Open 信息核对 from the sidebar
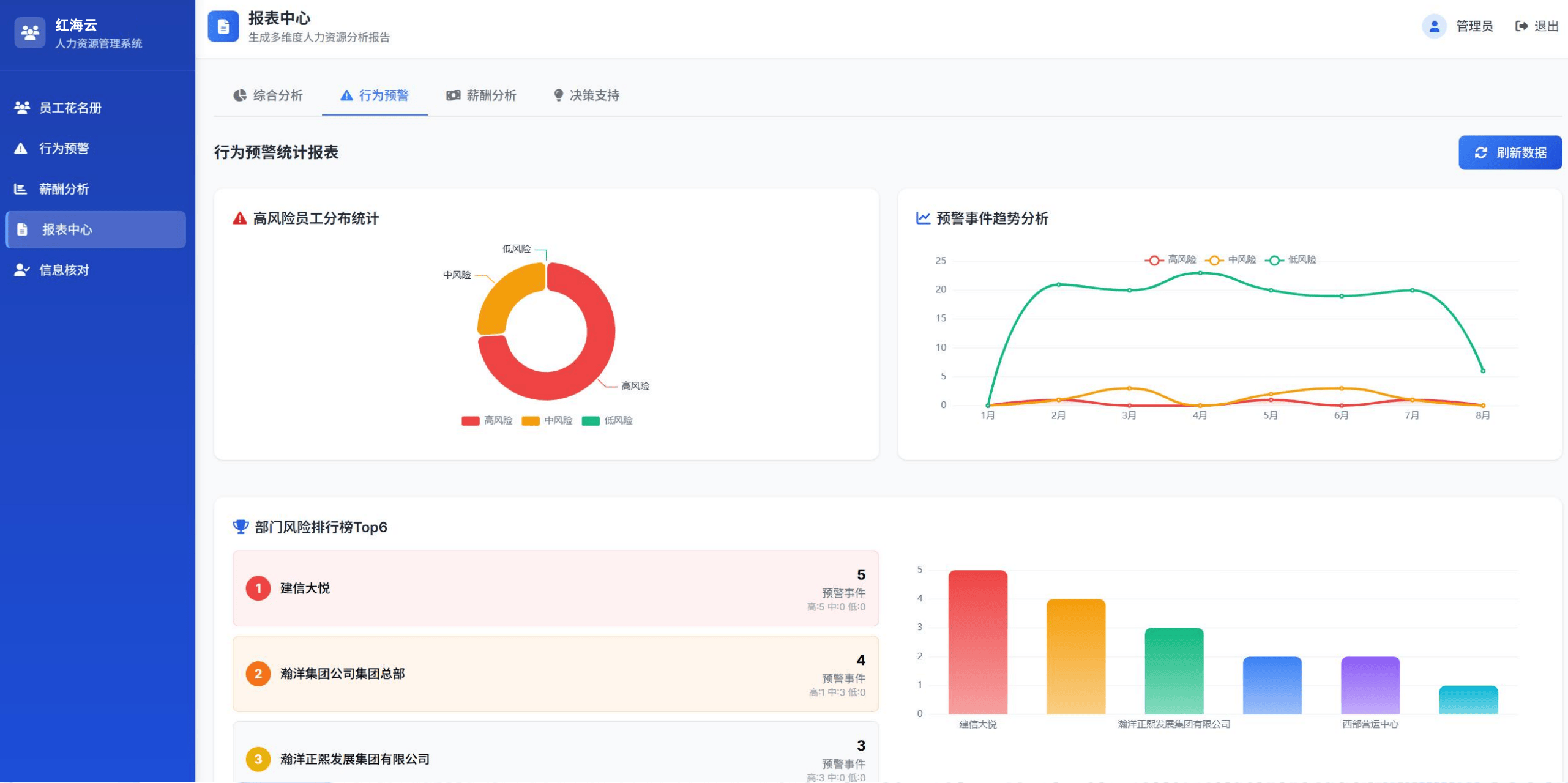 click(x=64, y=270)
